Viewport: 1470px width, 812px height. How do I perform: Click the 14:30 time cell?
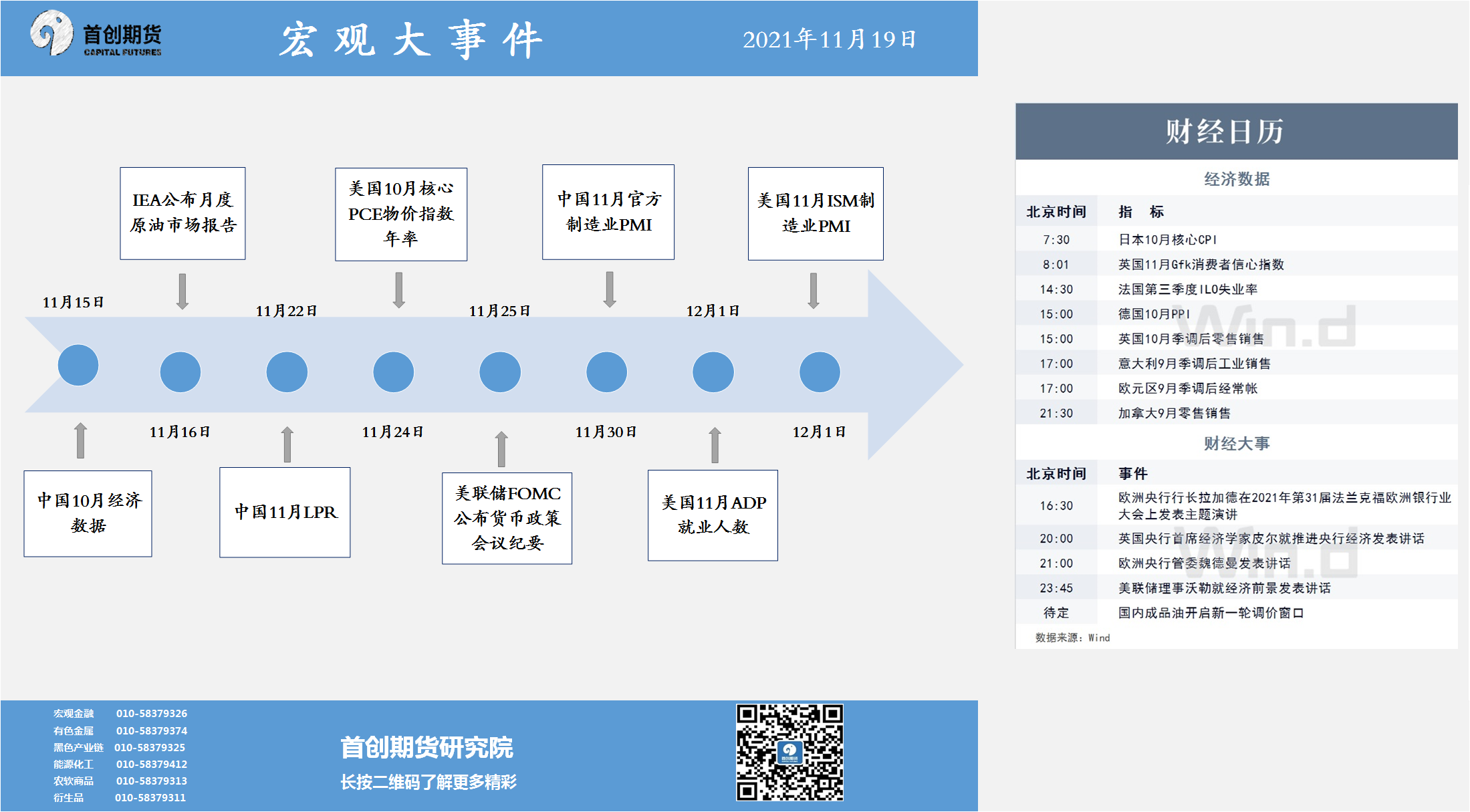coord(1056,289)
